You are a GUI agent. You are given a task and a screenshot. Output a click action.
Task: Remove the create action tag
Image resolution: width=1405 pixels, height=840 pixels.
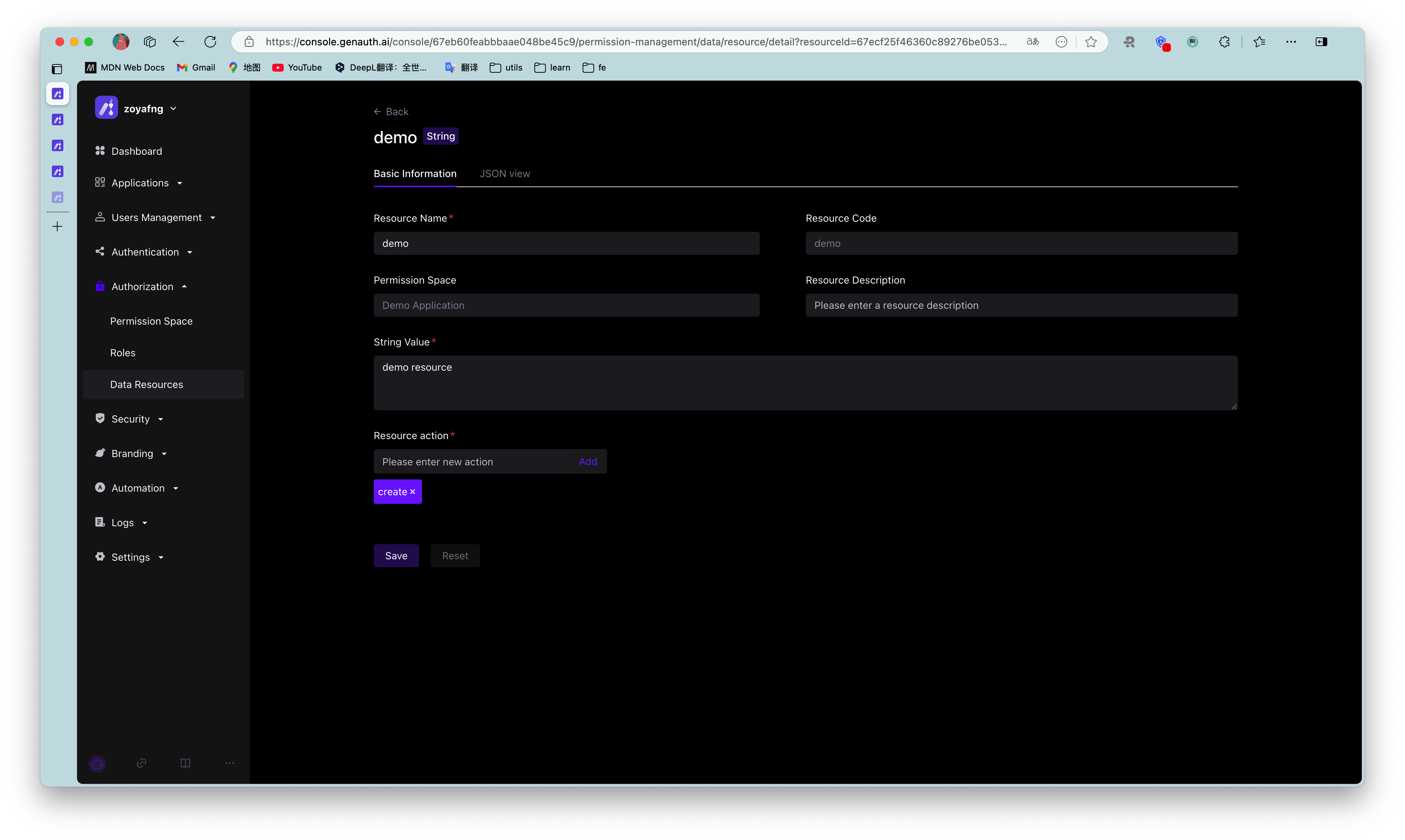[x=413, y=491]
